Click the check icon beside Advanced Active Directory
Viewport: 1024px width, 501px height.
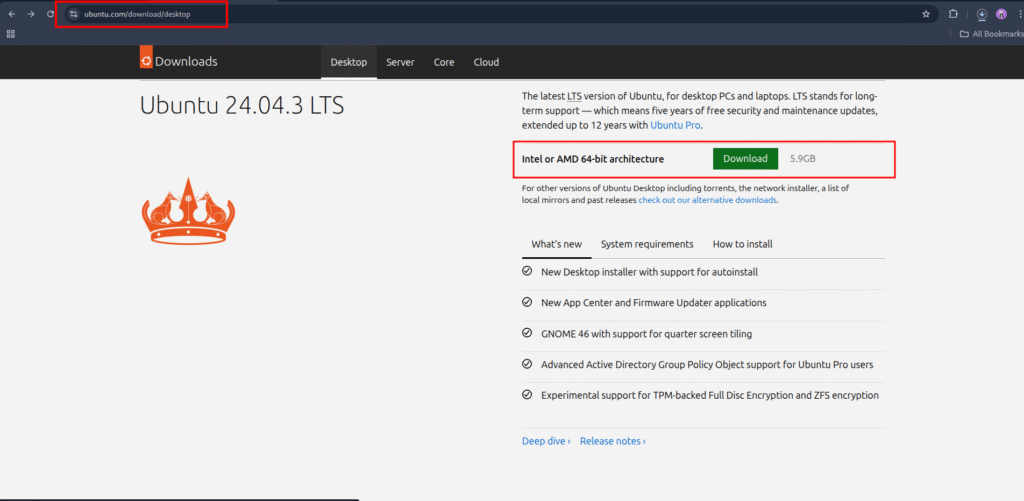tap(527, 364)
